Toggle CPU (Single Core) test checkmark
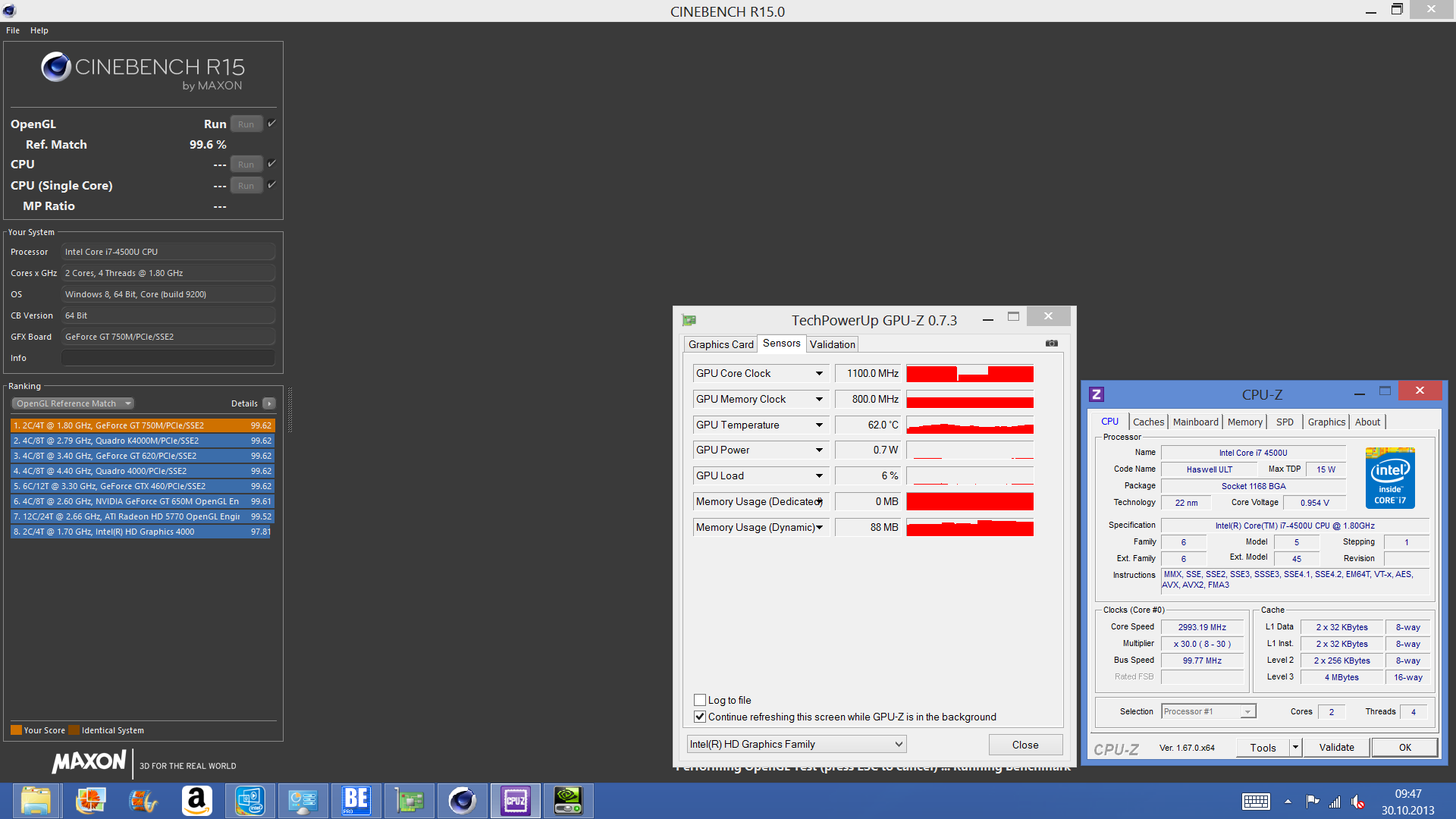Screen dimensions: 1456x819 pos(271,184)
